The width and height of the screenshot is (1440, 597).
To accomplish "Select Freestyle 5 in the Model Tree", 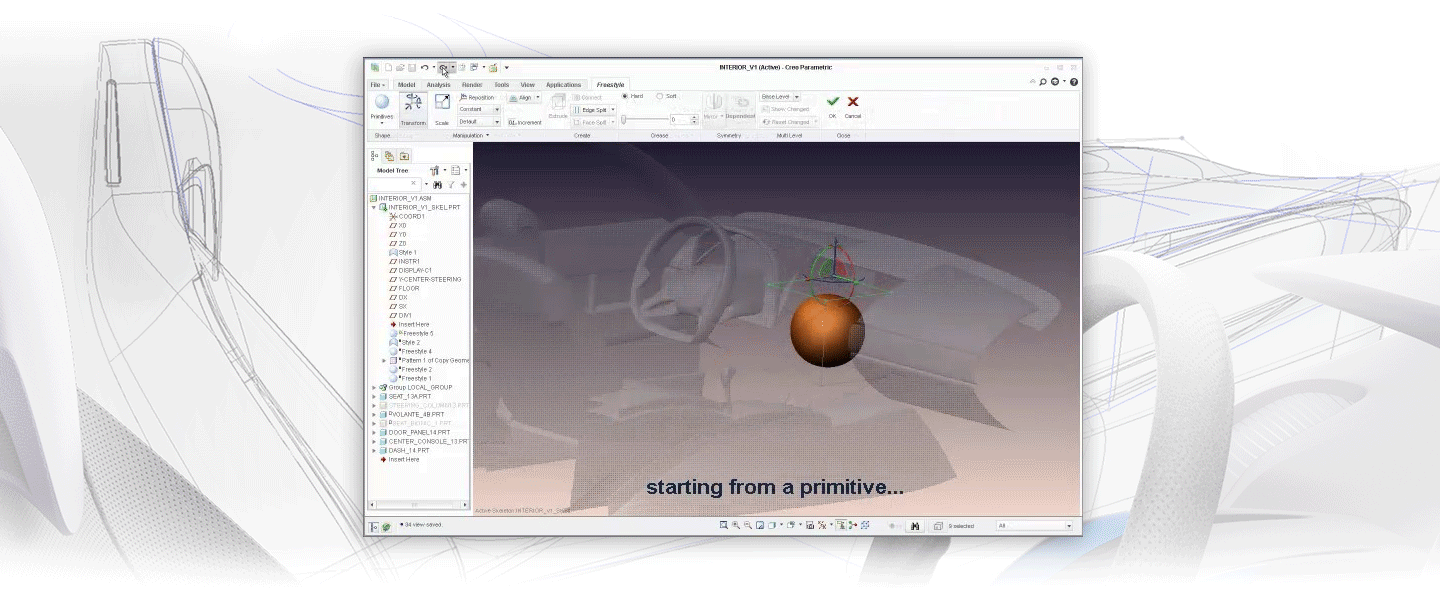I will [x=411, y=333].
